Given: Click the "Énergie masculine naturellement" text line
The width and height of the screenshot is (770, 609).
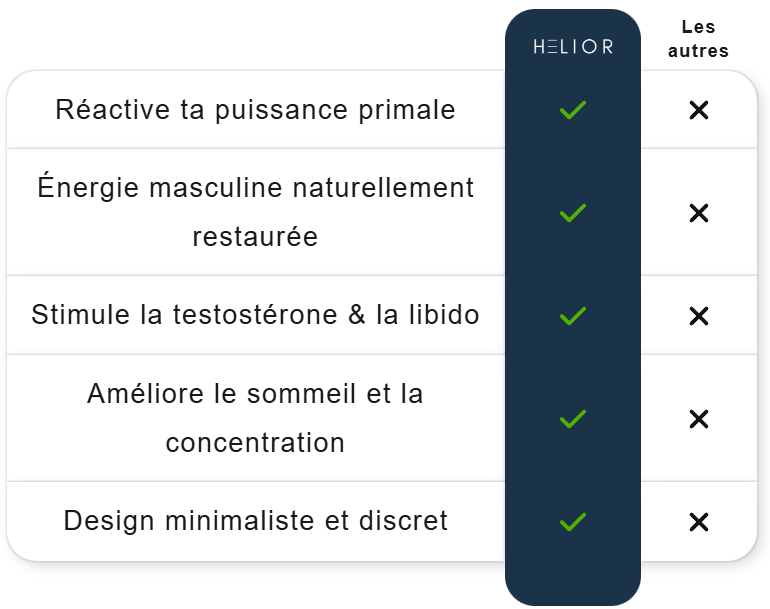Looking at the screenshot, I should click(255, 188).
